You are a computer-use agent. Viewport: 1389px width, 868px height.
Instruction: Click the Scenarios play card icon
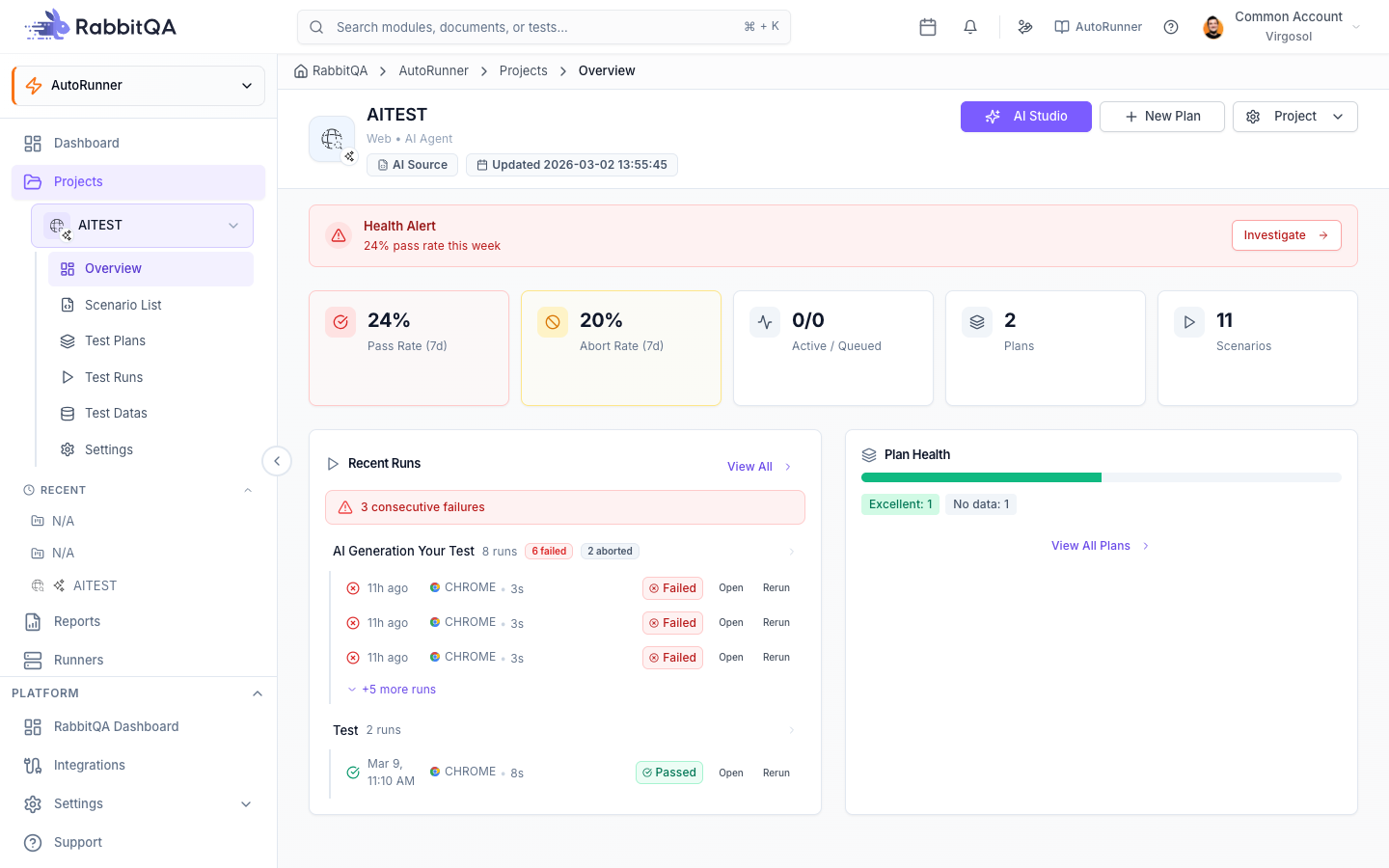(1189, 322)
